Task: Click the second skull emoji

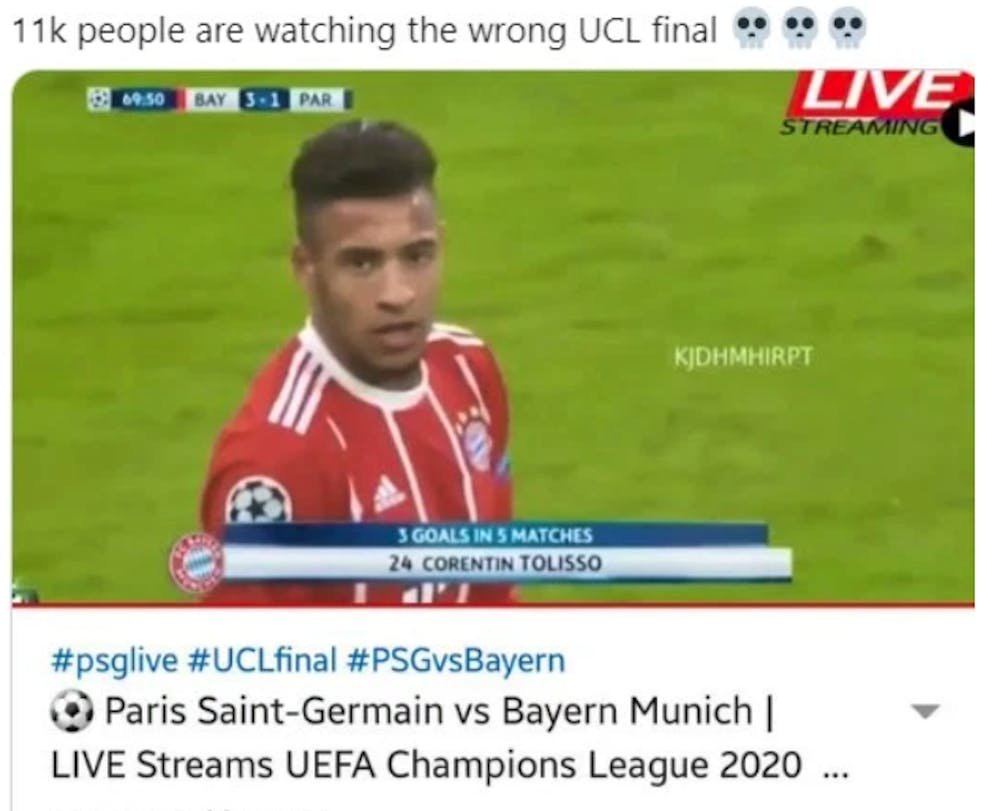Action: pos(801,29)
